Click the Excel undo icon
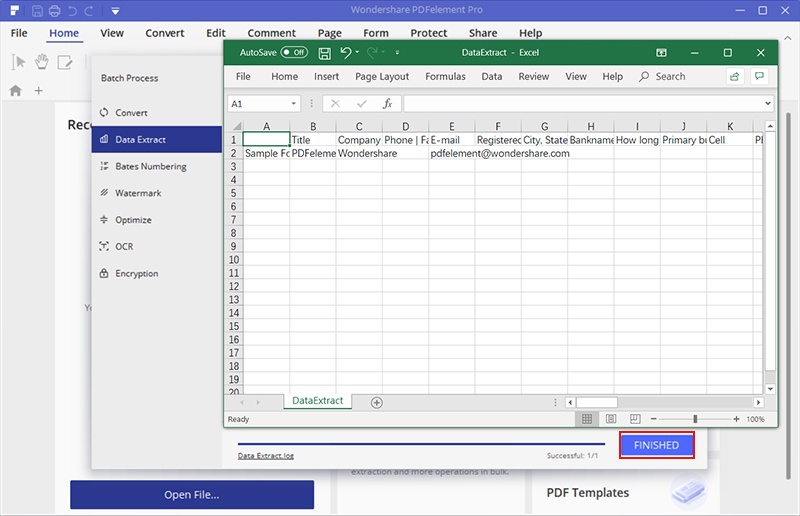Viewport: 800px width, 516px height. coord(346,52)
